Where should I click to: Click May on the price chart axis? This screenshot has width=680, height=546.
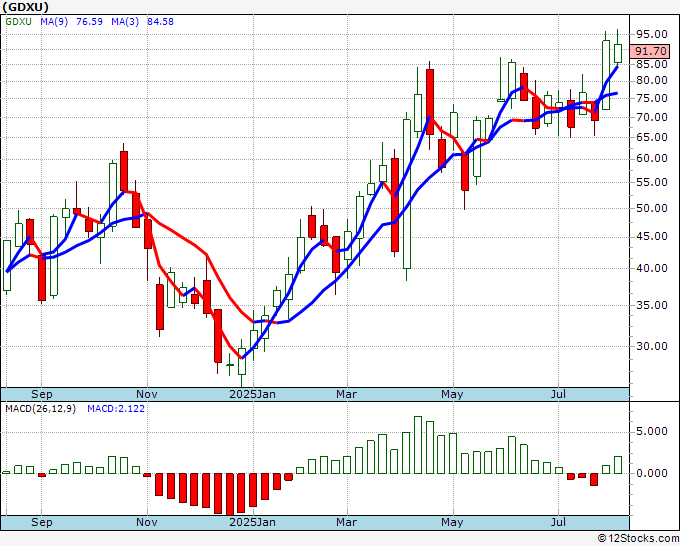[452, 394]
